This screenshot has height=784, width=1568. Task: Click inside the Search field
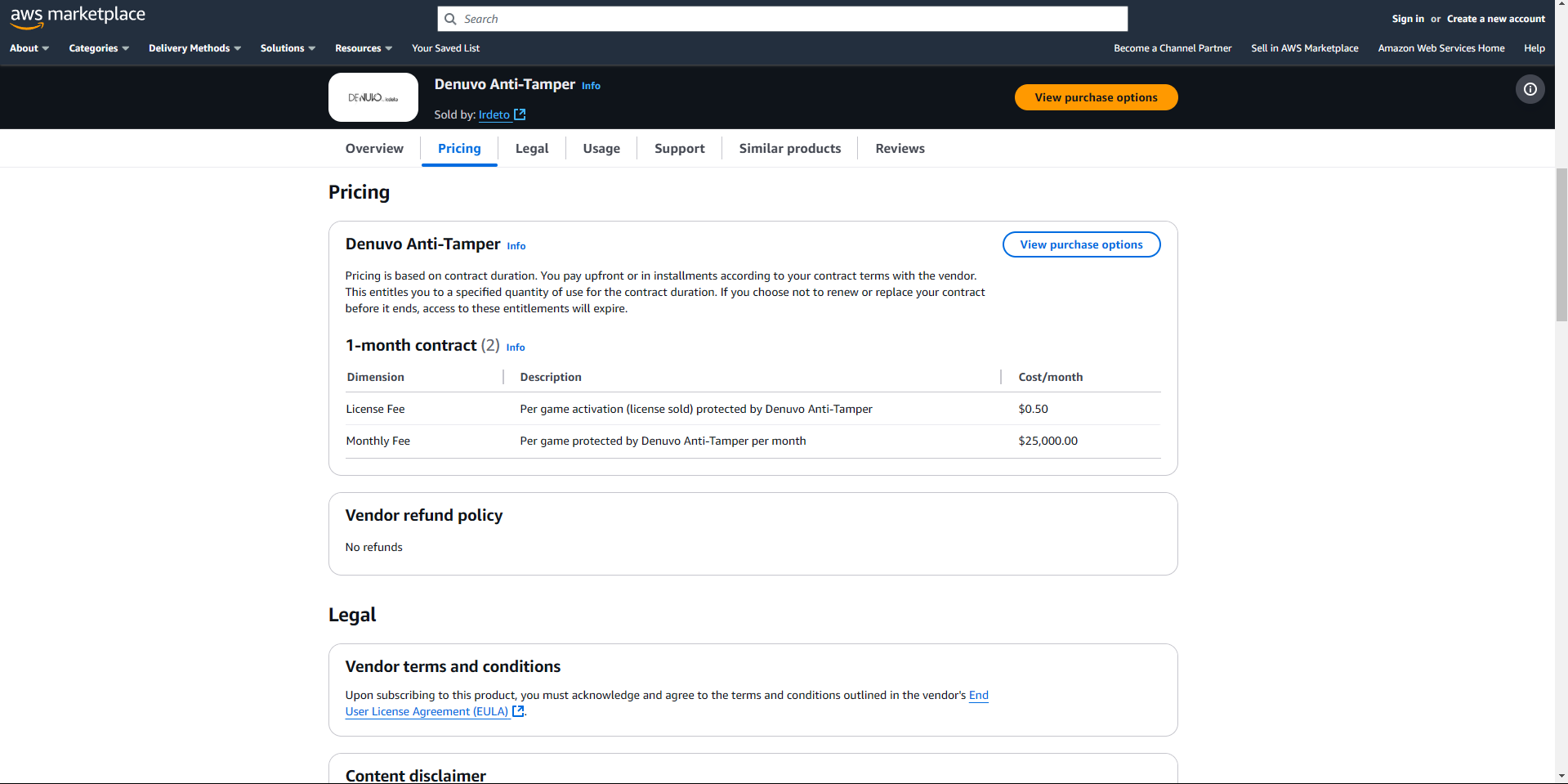pyautogui.click(x=783, y=19)
